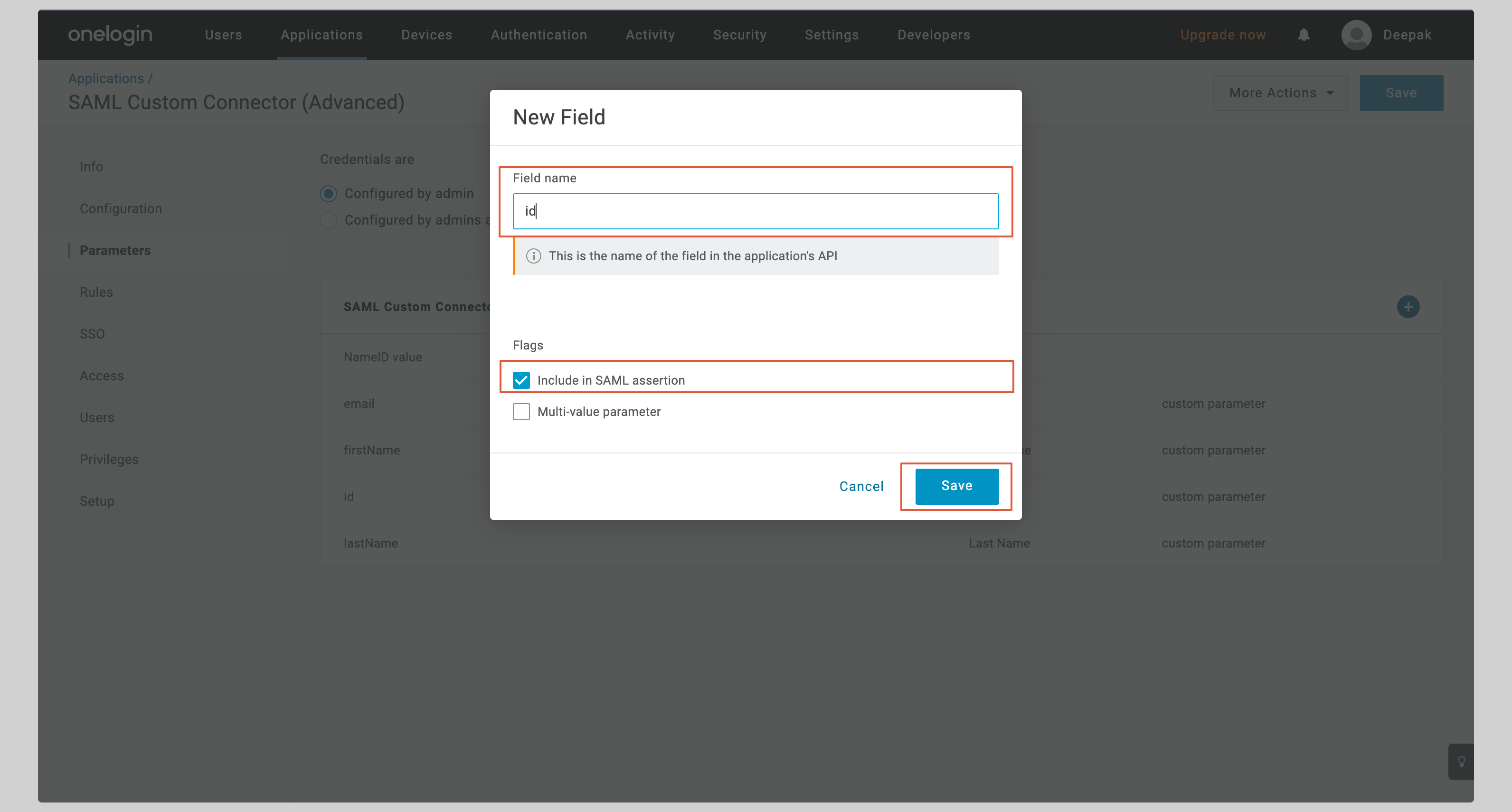Click the plus icon to add a parameter
The height and width of the screenshot is (812, 1512).
pyautogui.click(x=1408, y=306)
